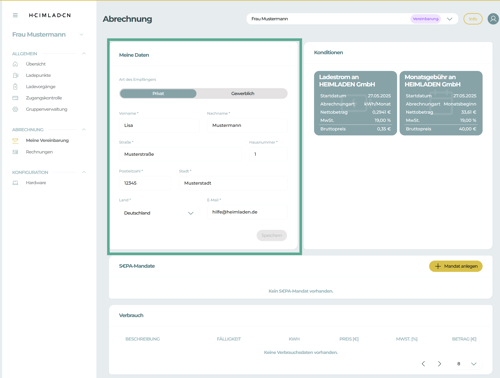Select Gewerblich recipient type
500x378 pixels.
[242, 94]
